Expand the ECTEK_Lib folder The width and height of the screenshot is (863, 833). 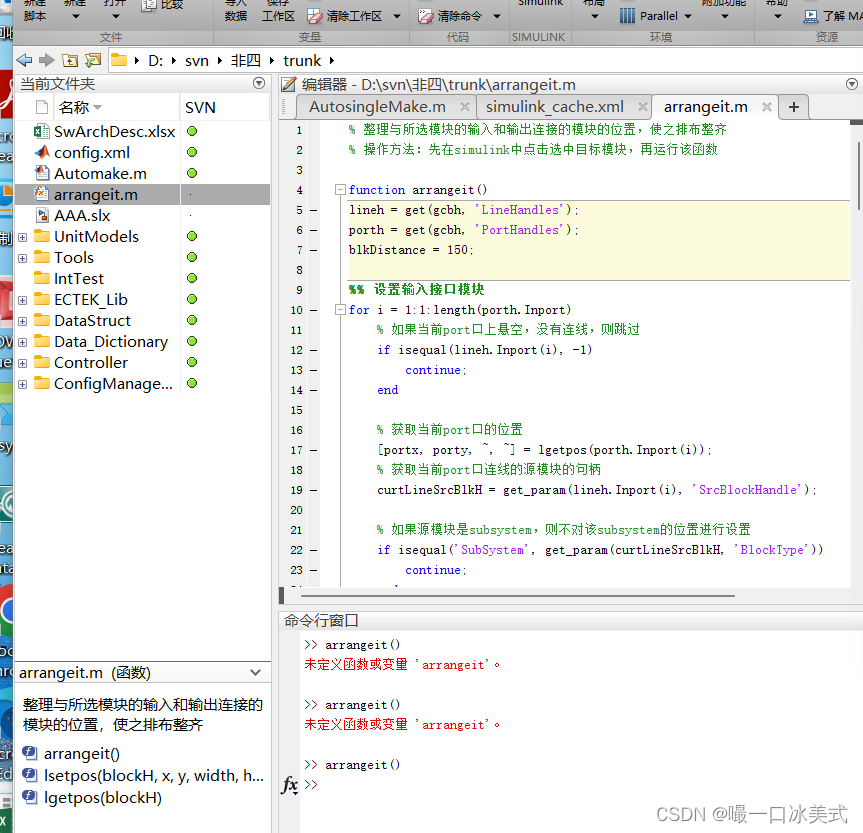[23, 301]
